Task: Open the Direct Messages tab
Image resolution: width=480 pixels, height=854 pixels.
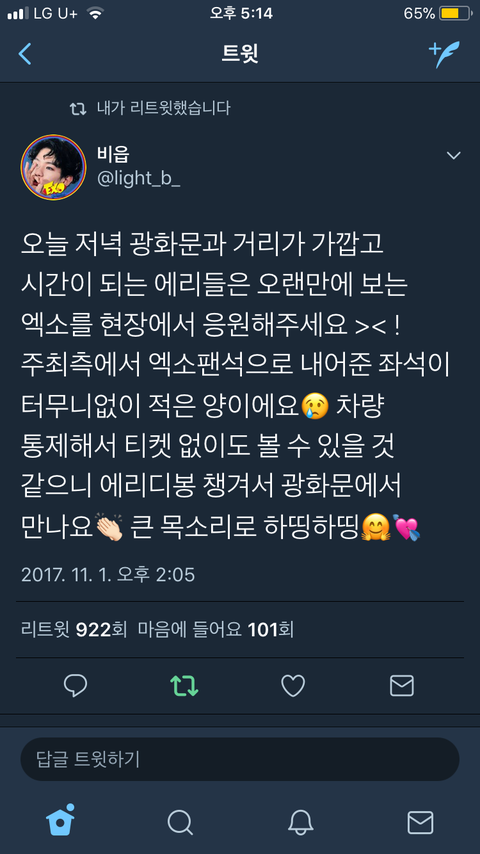Action: point(420,822)
